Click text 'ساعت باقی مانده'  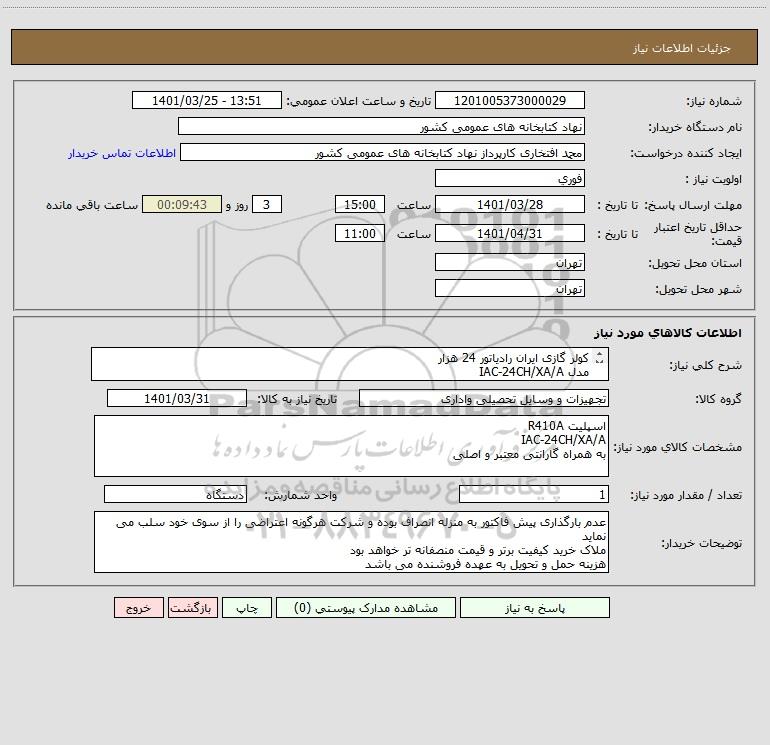click(x=92, y=205)
